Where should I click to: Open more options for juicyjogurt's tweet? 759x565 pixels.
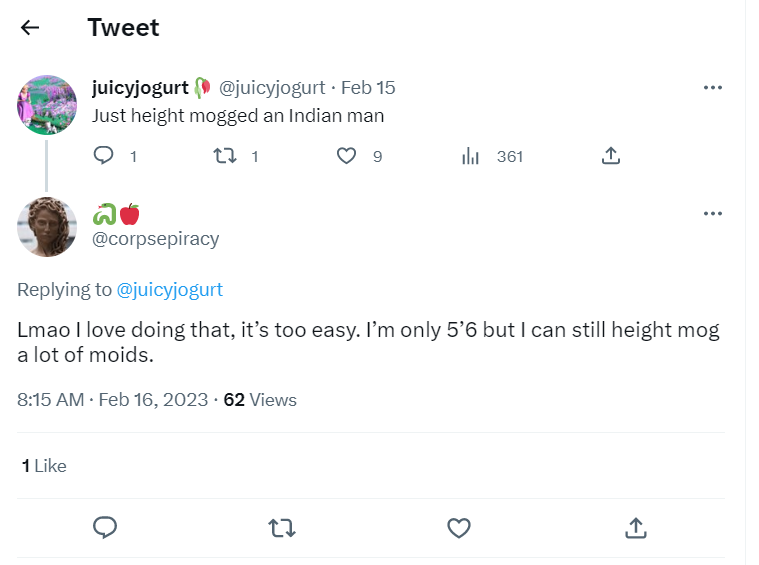pyautogui.click(x=713, y=88)
